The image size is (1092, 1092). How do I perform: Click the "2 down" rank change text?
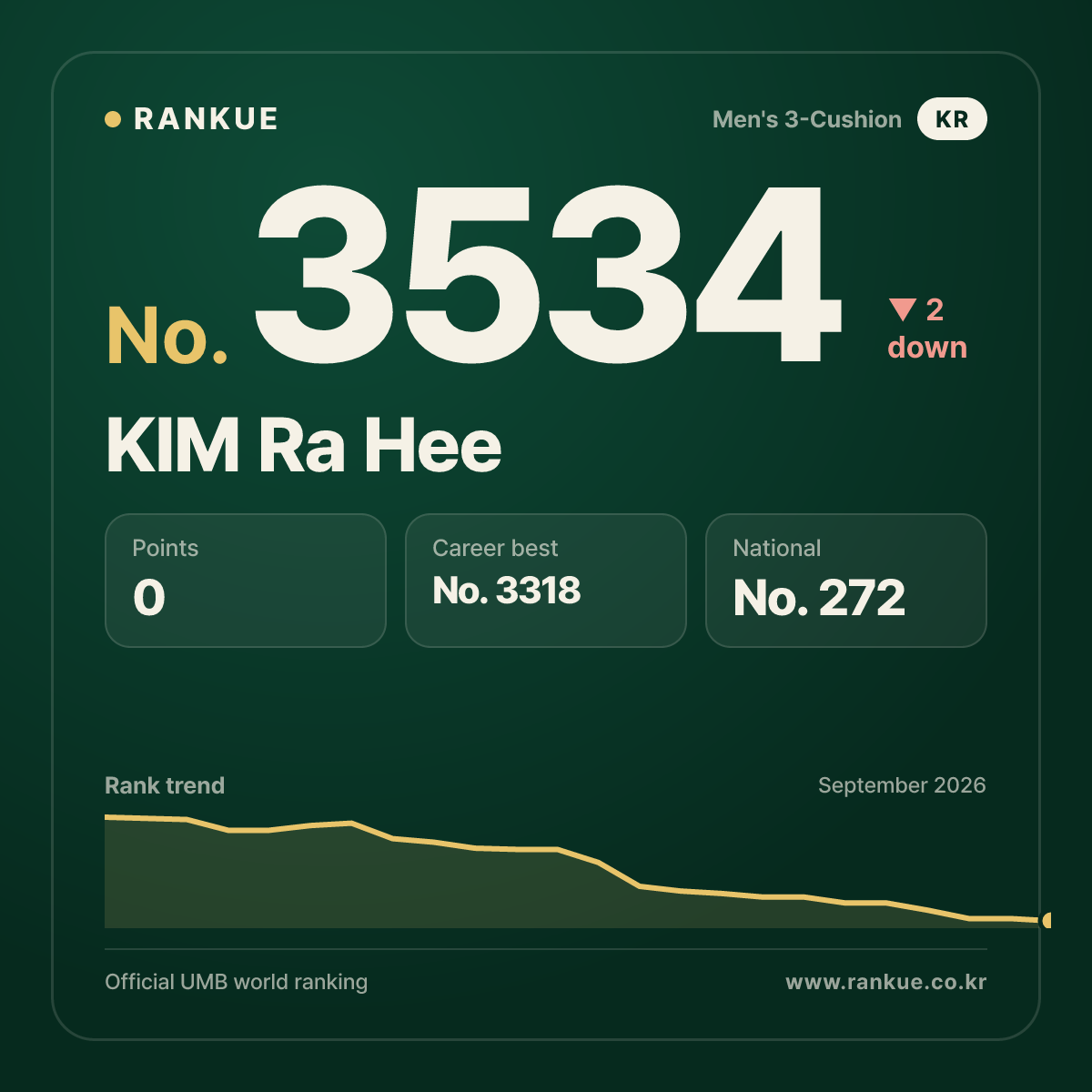pyautogui.click(x=928, y=329)
